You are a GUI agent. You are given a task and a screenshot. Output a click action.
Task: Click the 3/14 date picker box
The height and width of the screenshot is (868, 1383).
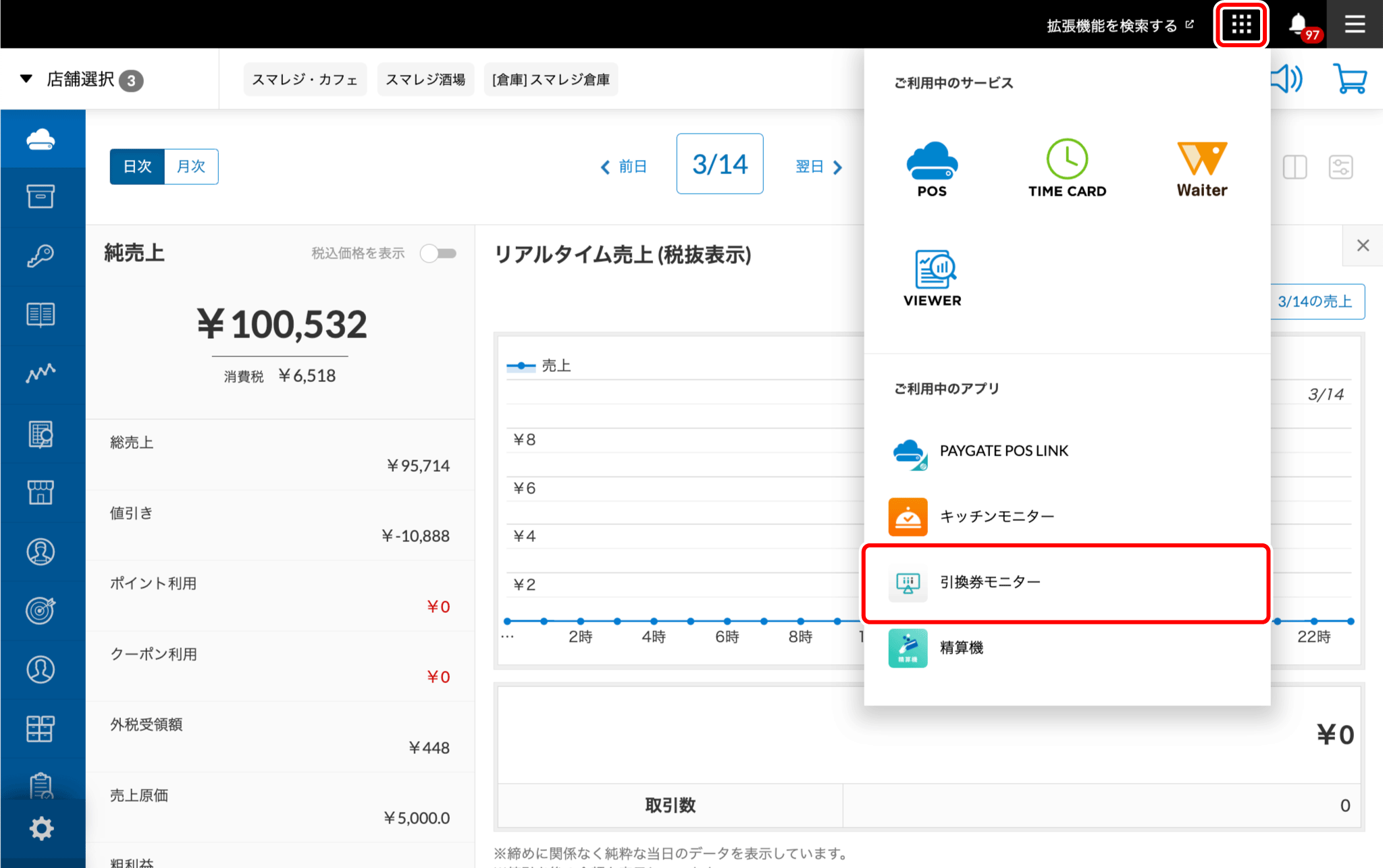coord(720,164)
